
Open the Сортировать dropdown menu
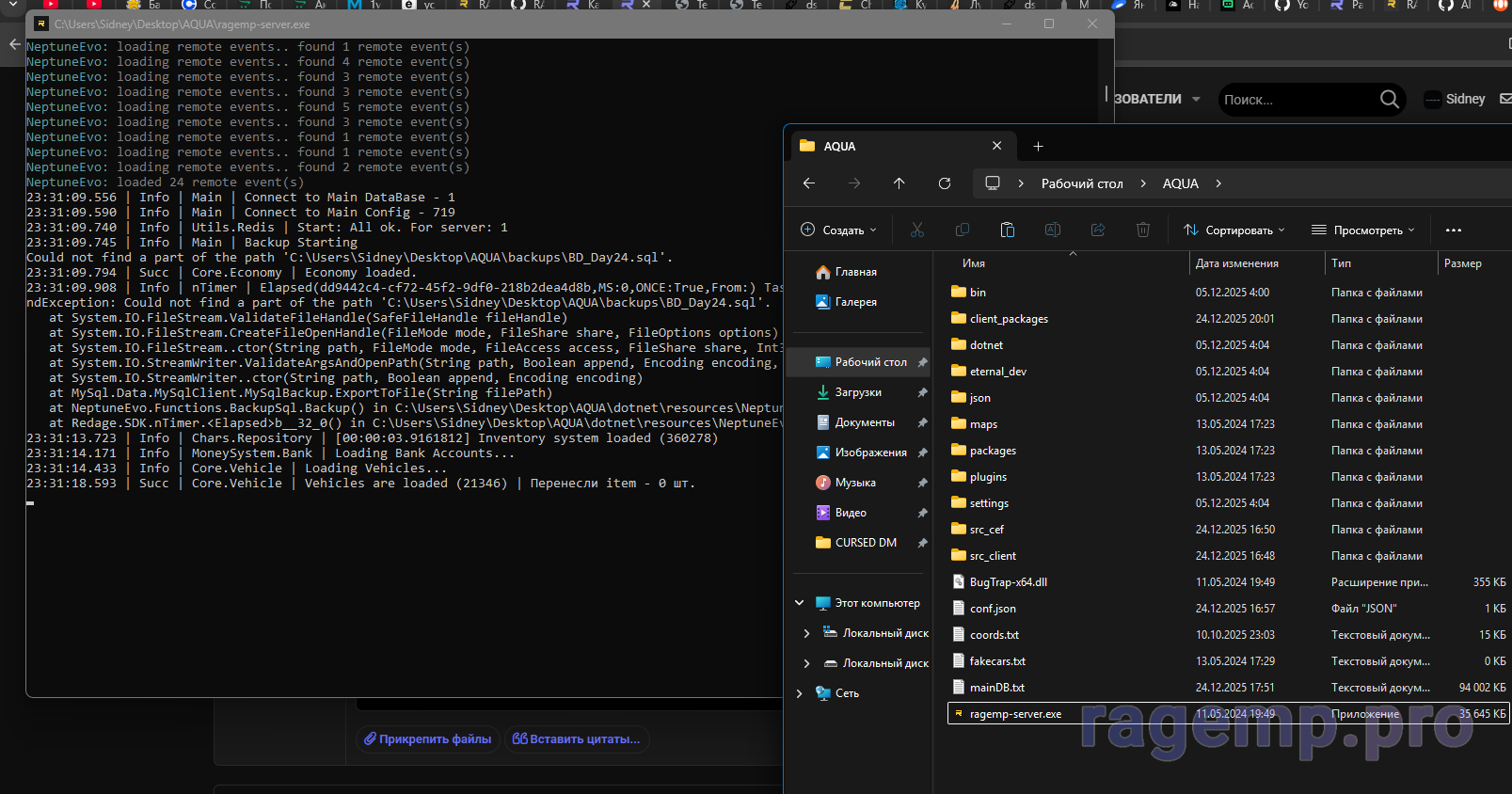[1233, 230]
